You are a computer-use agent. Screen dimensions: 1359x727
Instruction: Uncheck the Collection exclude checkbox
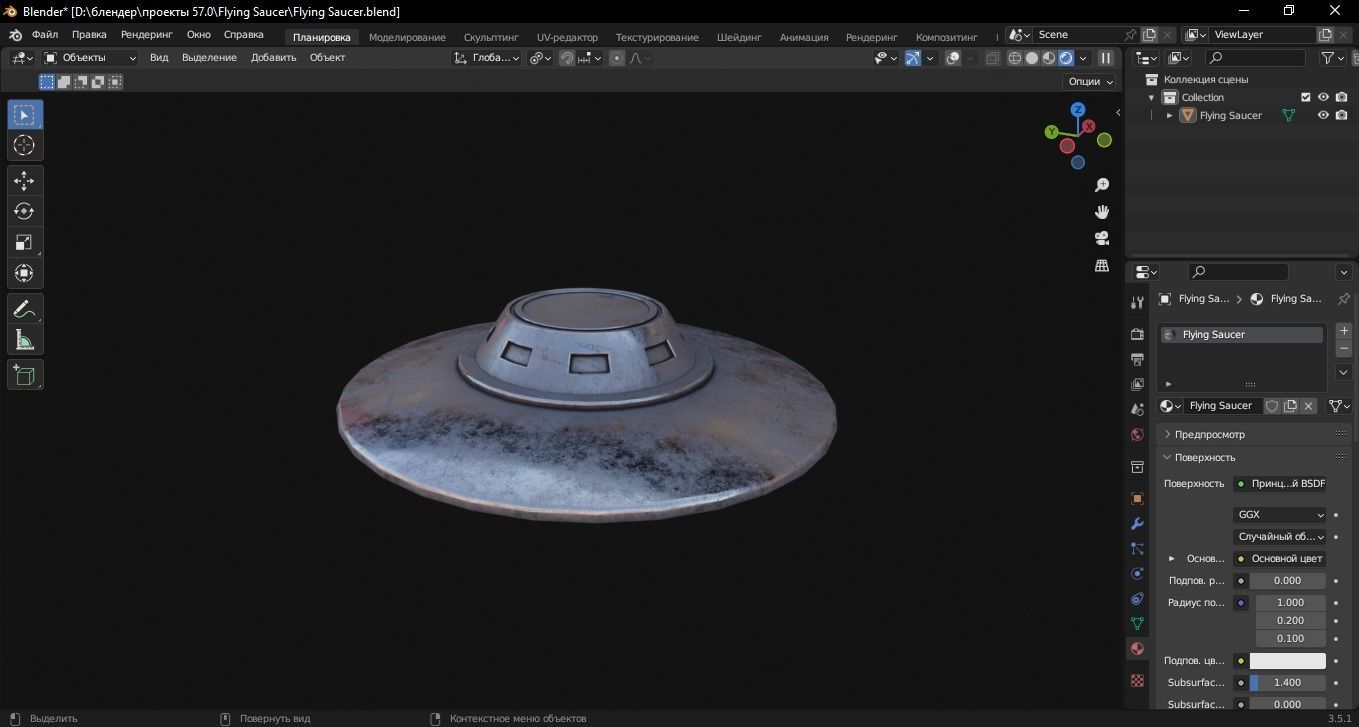pos(1305,97)
